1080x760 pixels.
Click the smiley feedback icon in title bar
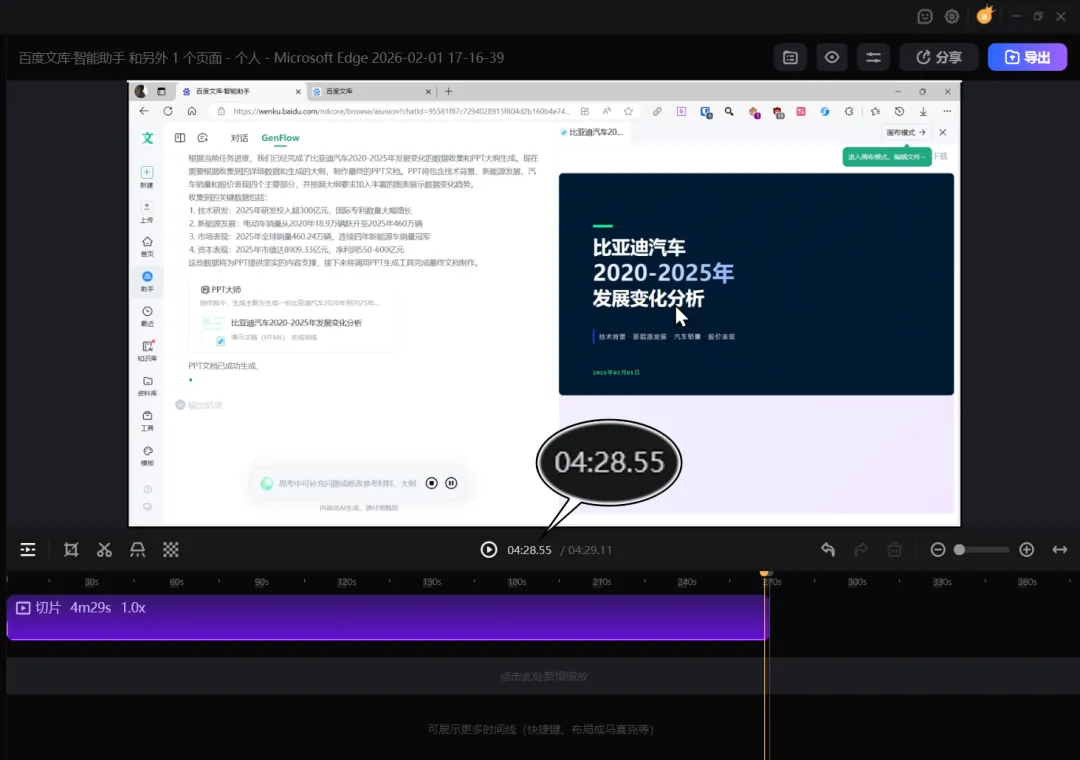925,16
